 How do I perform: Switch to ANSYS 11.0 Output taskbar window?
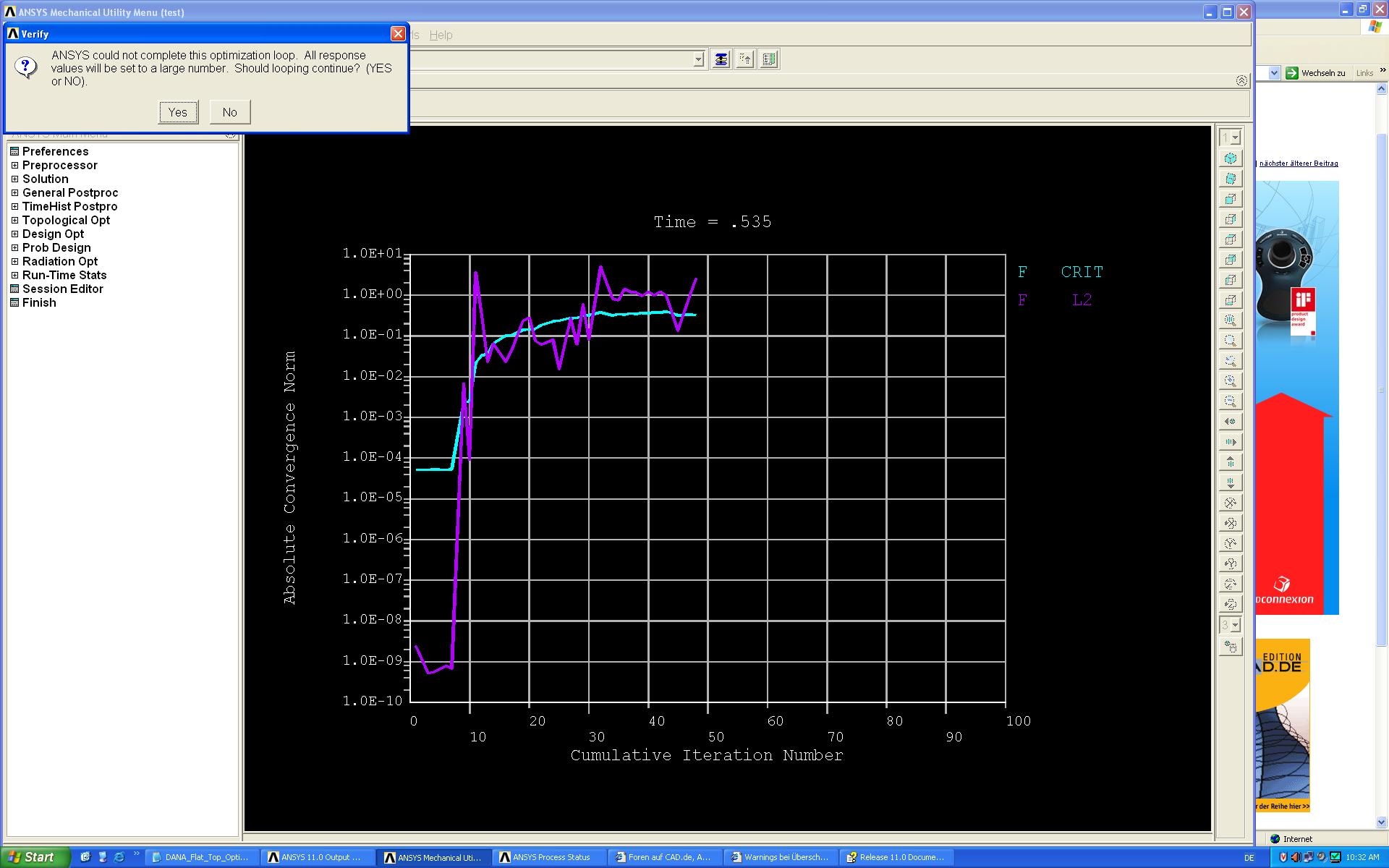[x=317, y=857]
